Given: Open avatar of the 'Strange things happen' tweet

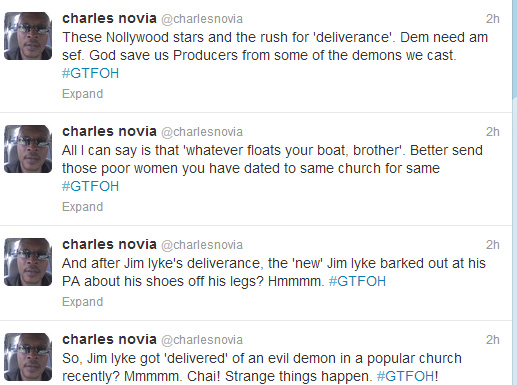Looking at the screenshot, I should tap(28, 357).
